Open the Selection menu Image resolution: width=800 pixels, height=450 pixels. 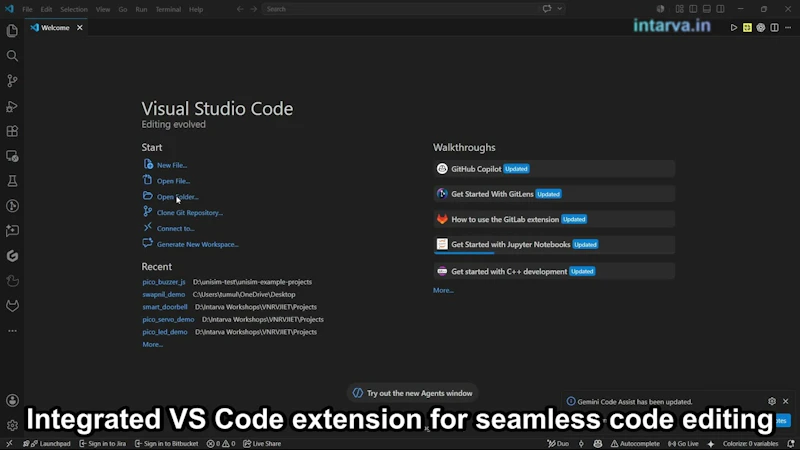[x=74, y=9]
